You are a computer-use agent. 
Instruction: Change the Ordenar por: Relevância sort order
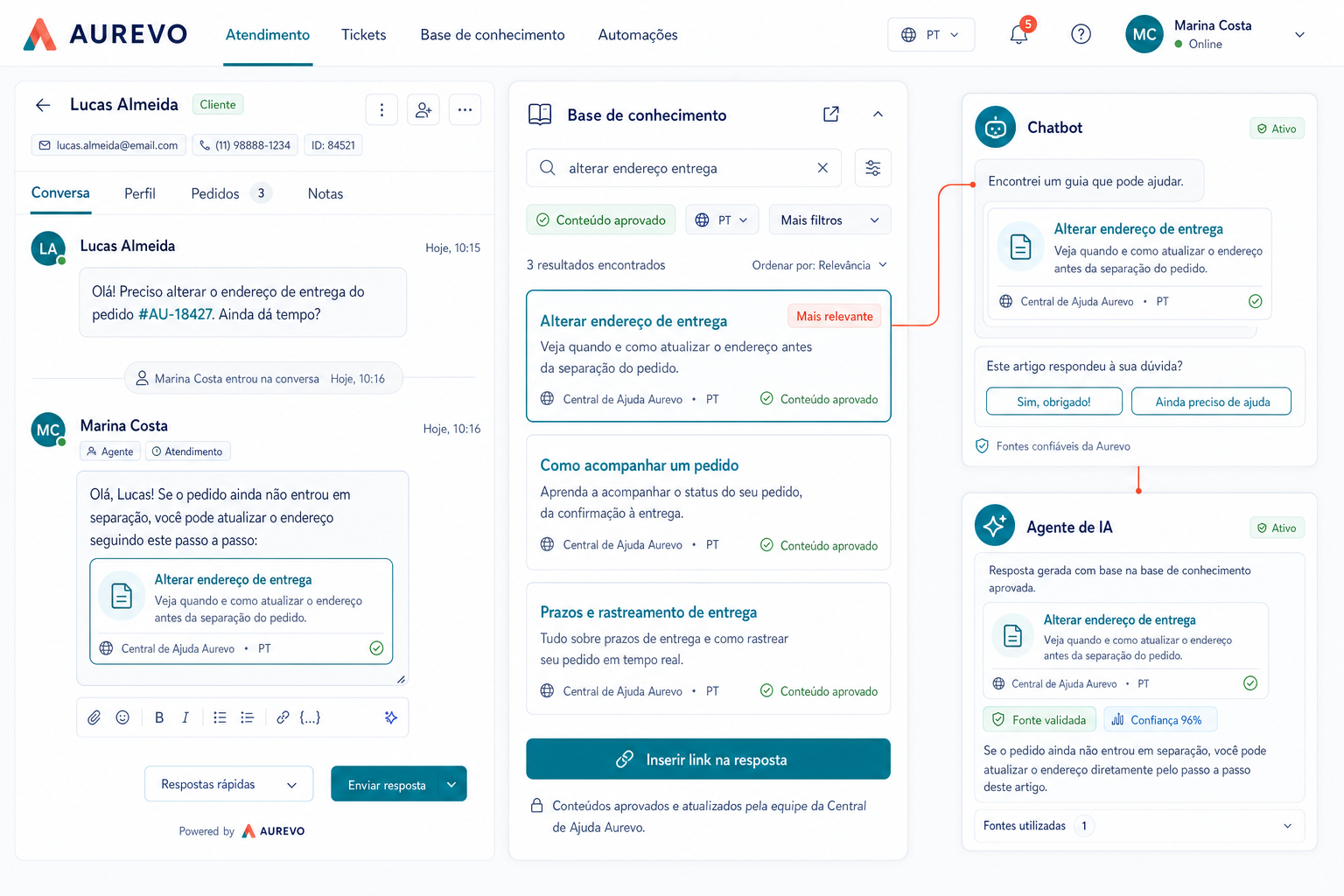820,265
